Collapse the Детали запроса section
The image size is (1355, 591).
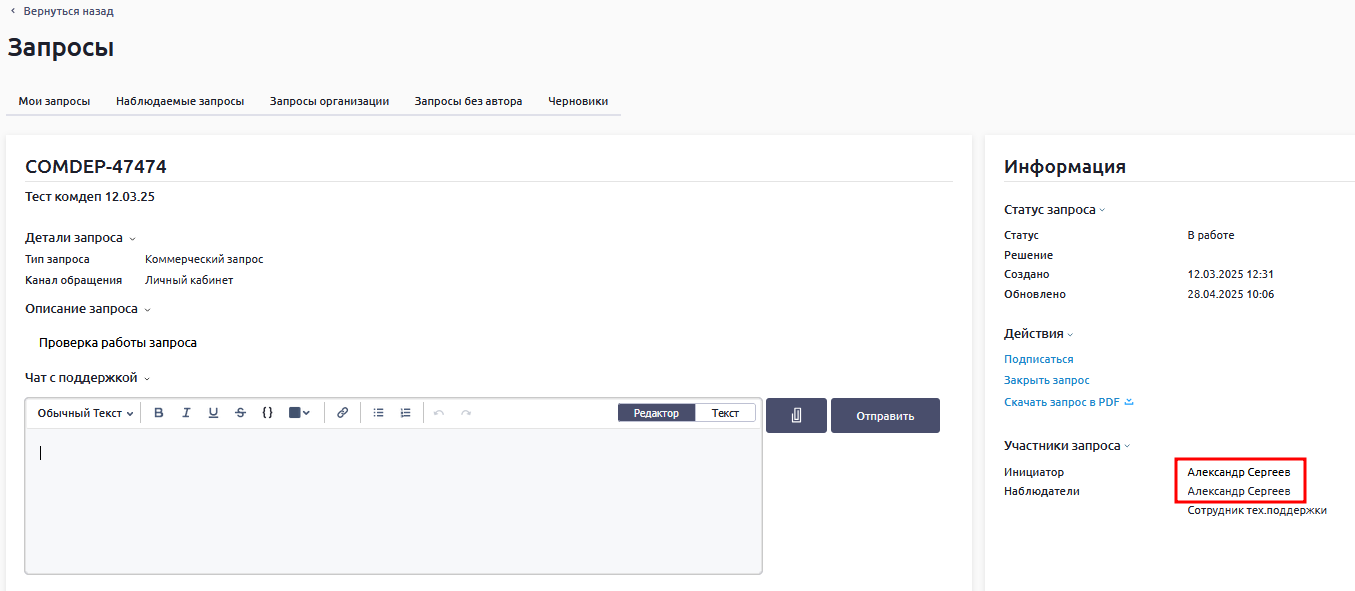point(80,238)
